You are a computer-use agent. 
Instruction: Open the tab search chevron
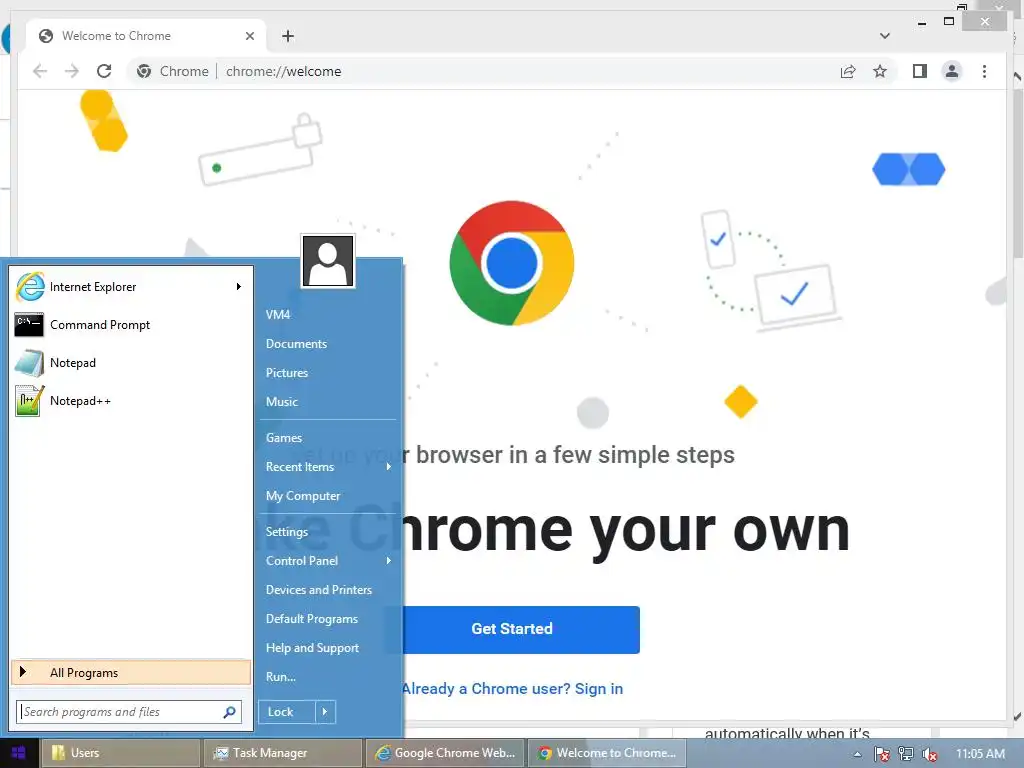click(x=885, y=36)
